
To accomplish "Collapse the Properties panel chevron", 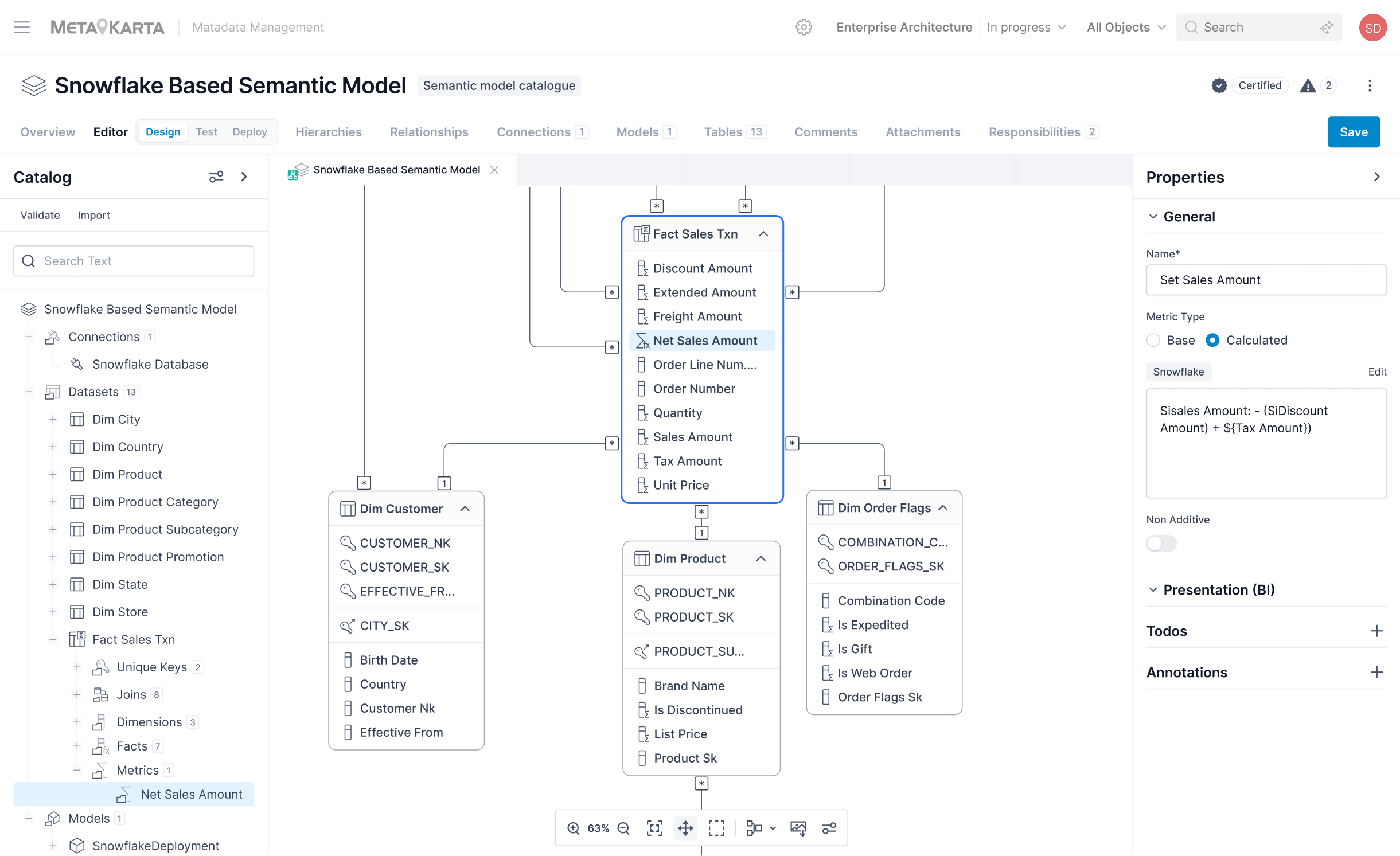I will click(x=1376, y=177).
